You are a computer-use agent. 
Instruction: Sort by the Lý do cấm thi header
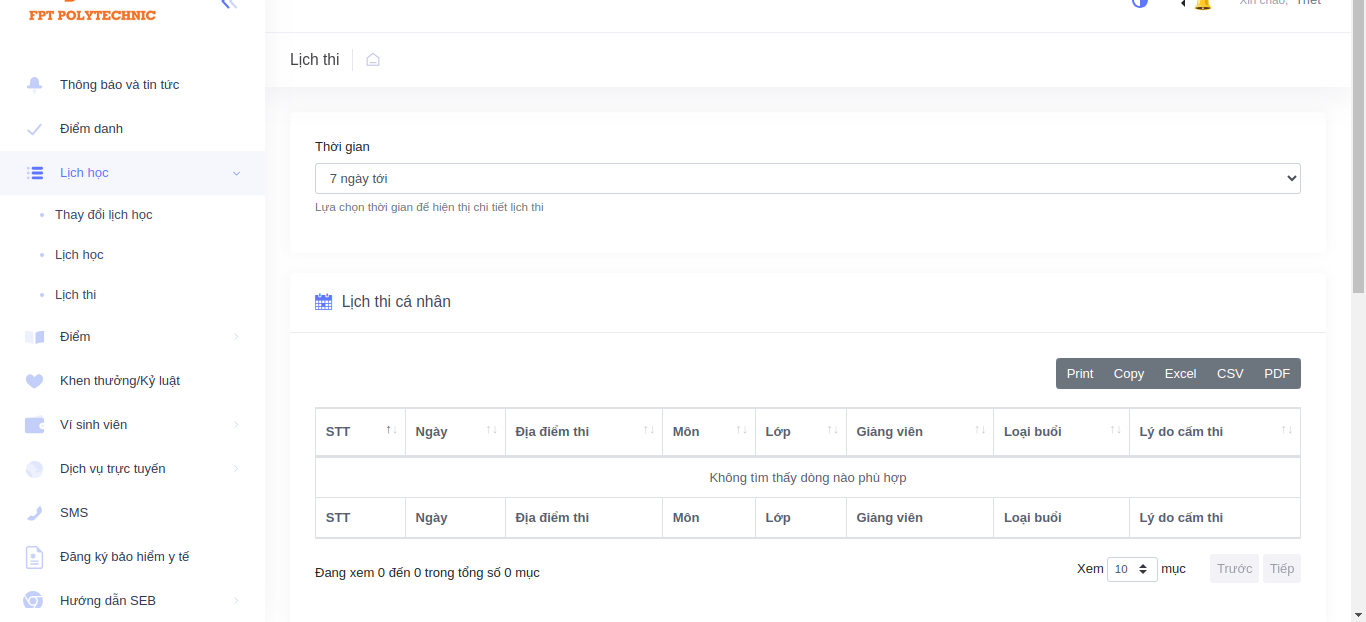point(1215,432)
